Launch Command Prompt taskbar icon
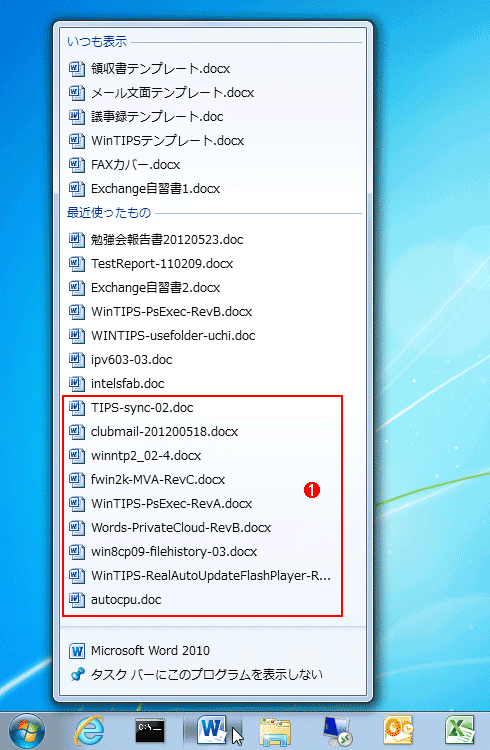Viewport: 490px width, 750px height. click(150, 731)
